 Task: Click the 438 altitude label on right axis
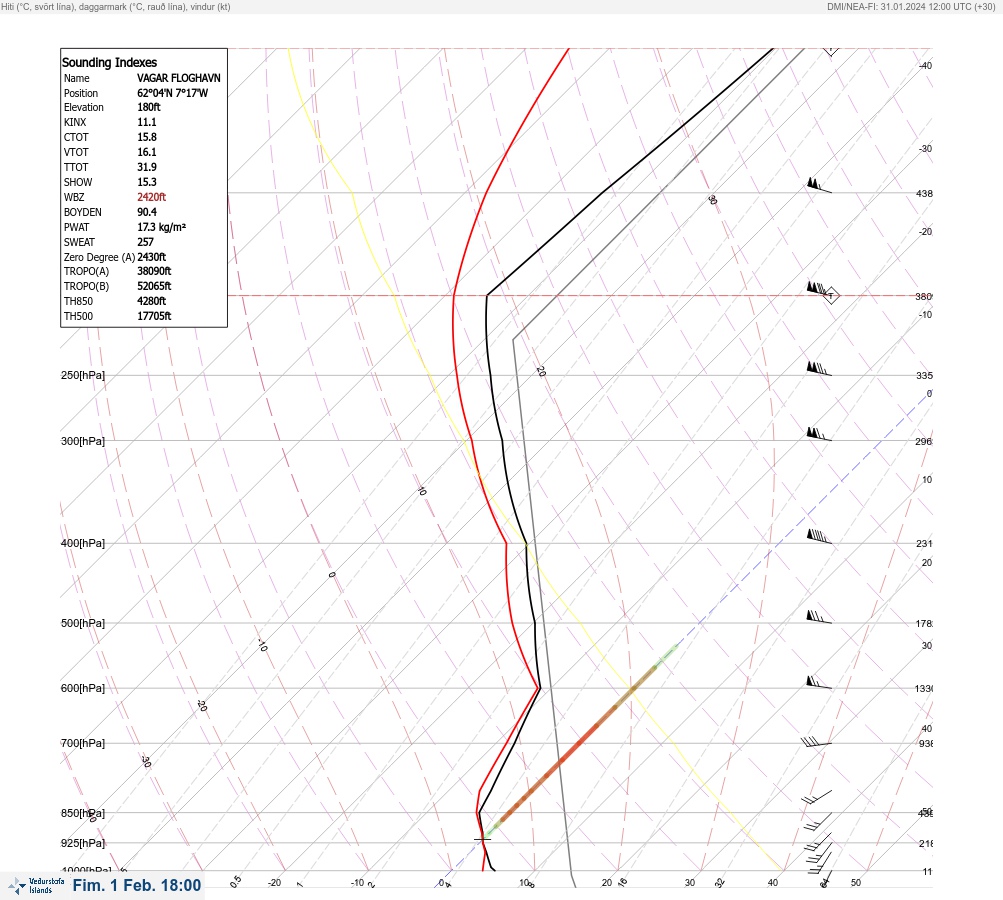tap(924, 193)
